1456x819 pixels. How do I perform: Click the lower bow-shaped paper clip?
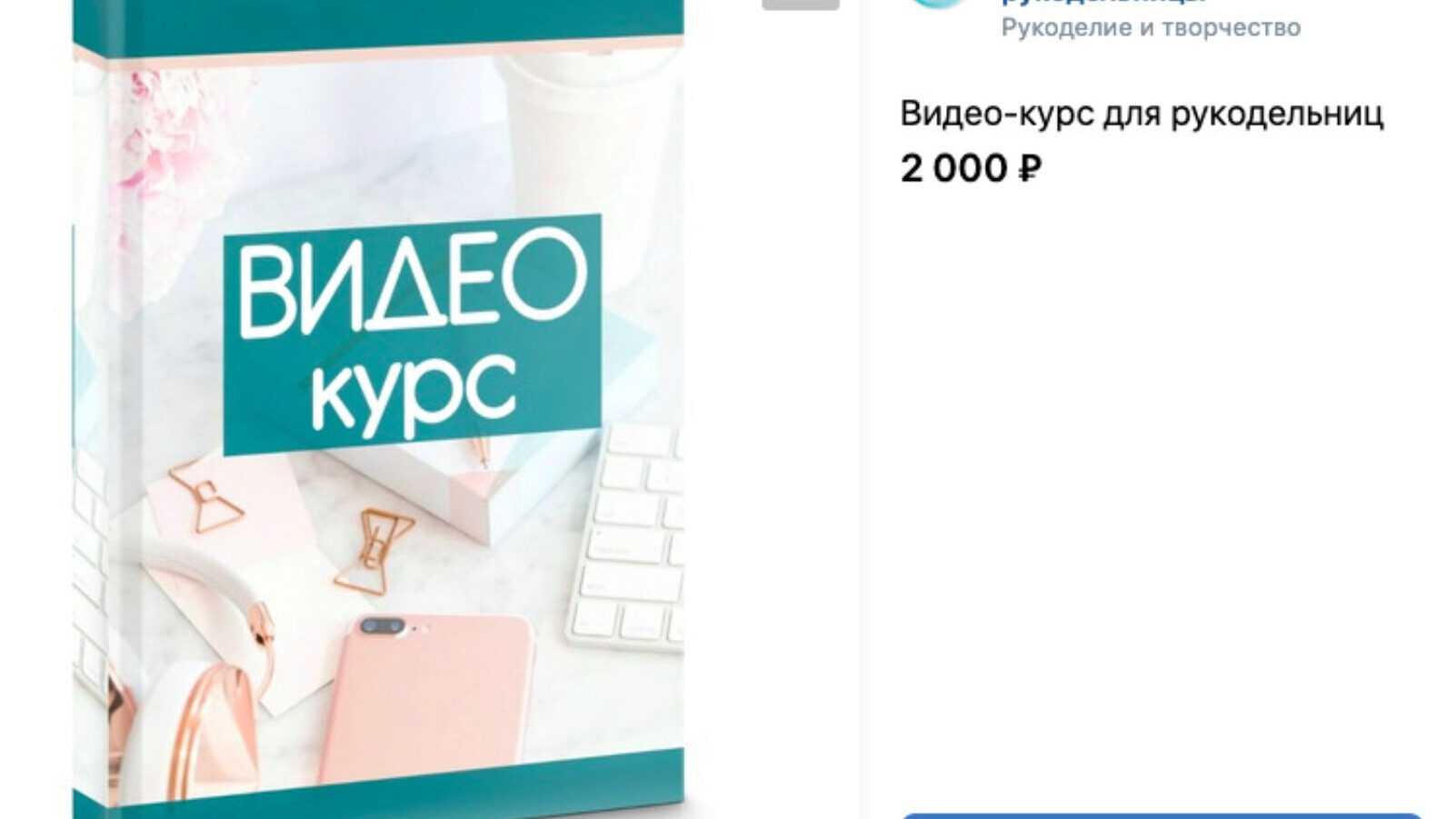(374, 551)
